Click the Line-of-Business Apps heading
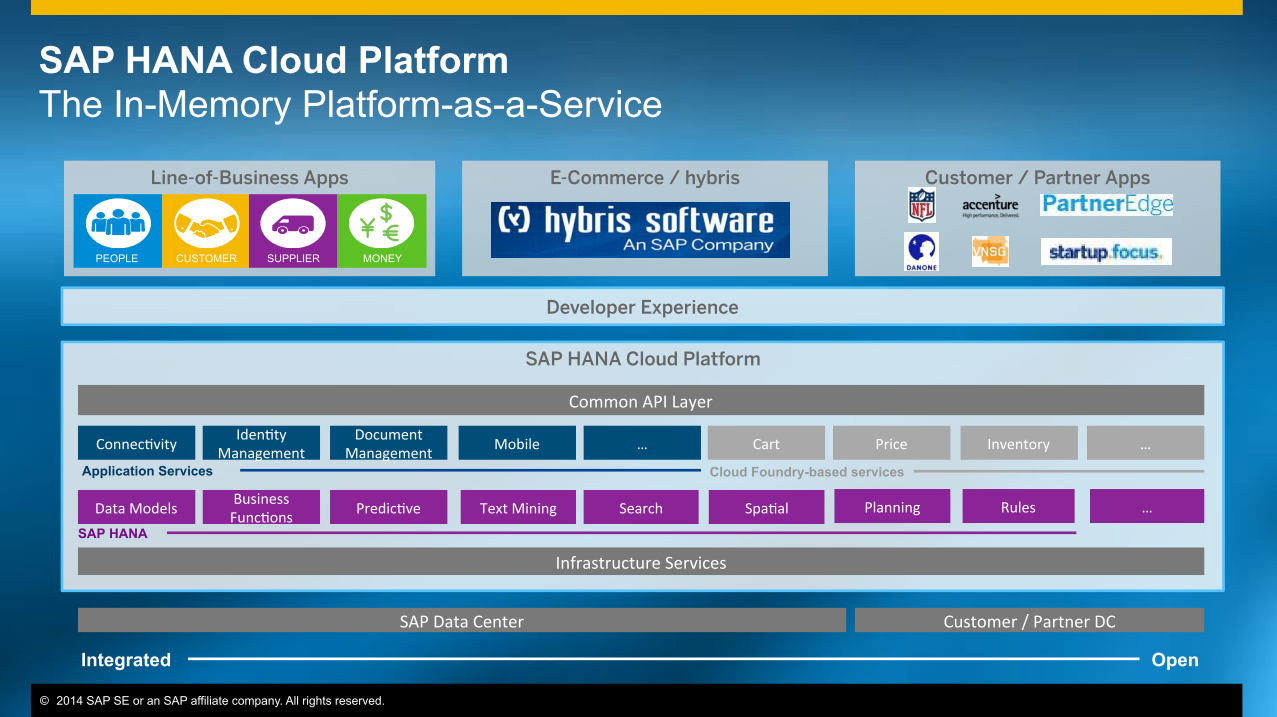 click(x=249, y=177)
